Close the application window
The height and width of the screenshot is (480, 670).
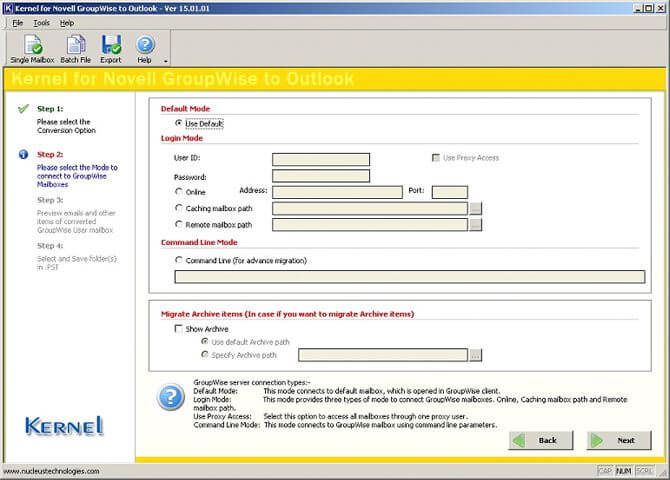click(x=661, y=8)
